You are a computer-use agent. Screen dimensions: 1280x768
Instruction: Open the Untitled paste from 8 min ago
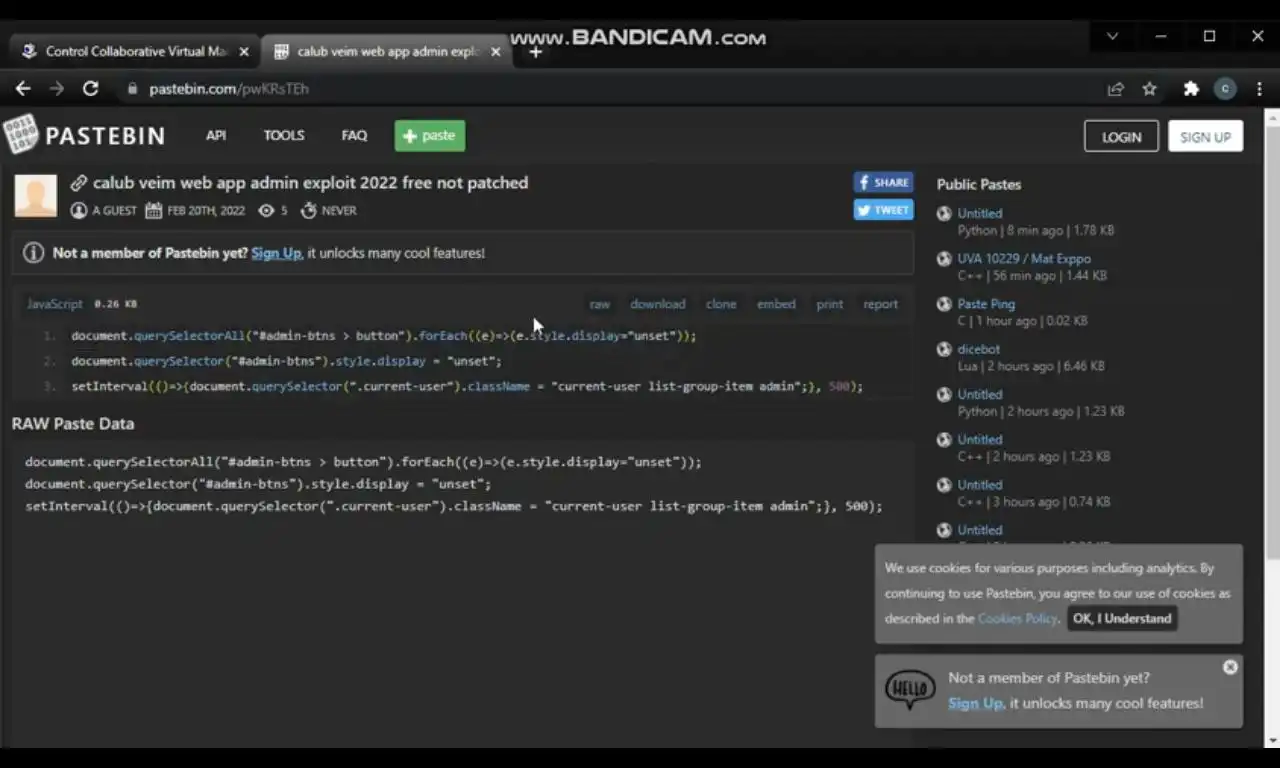tap(980, 213)
